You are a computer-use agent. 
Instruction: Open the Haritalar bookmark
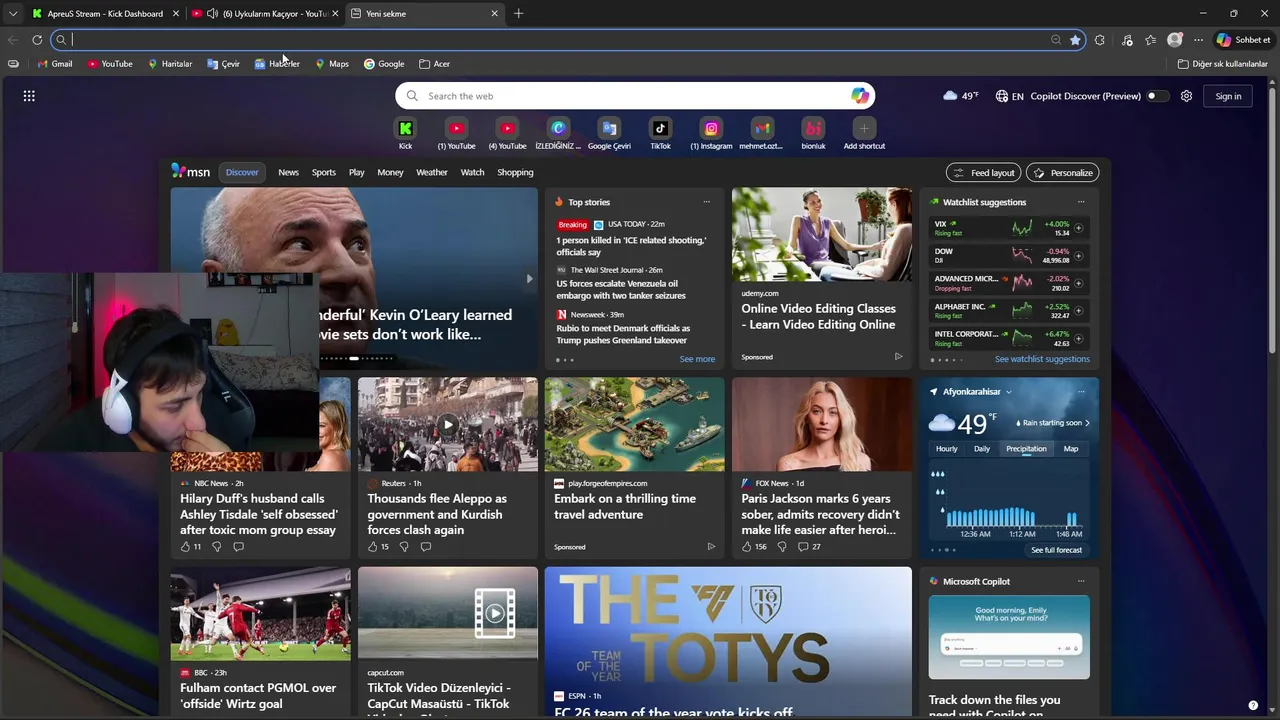170,64
